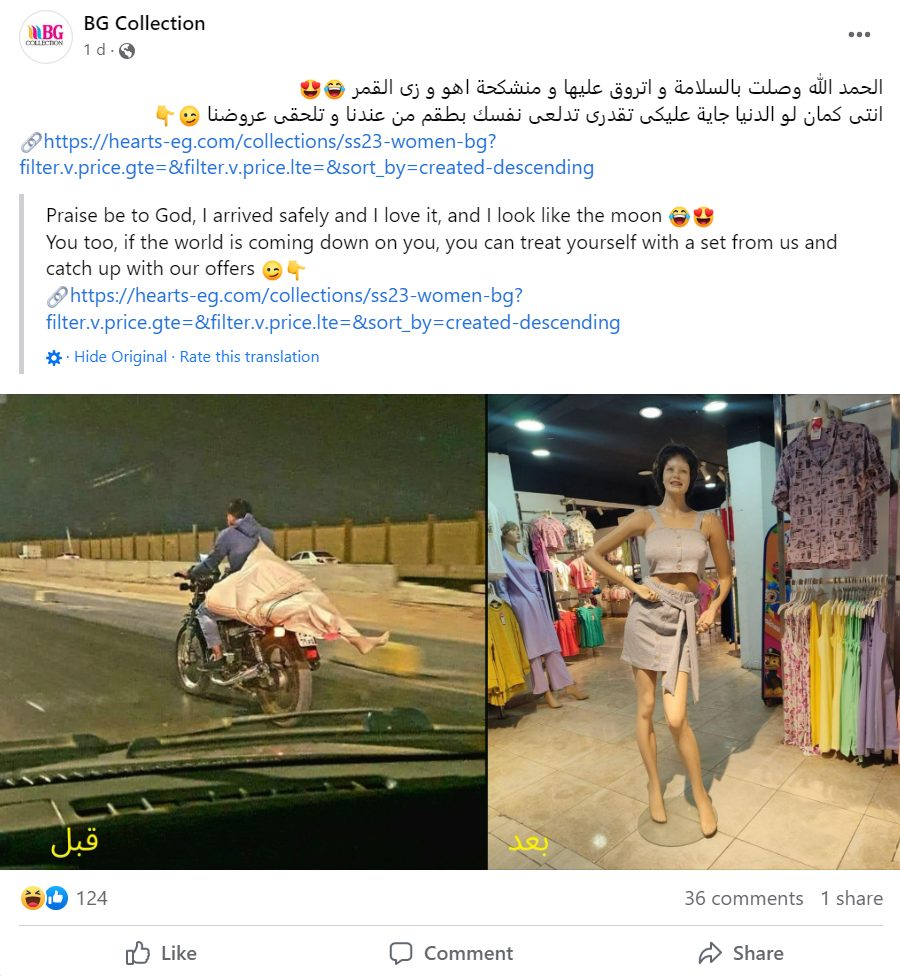View the 36 comments

tap(744, 898)
